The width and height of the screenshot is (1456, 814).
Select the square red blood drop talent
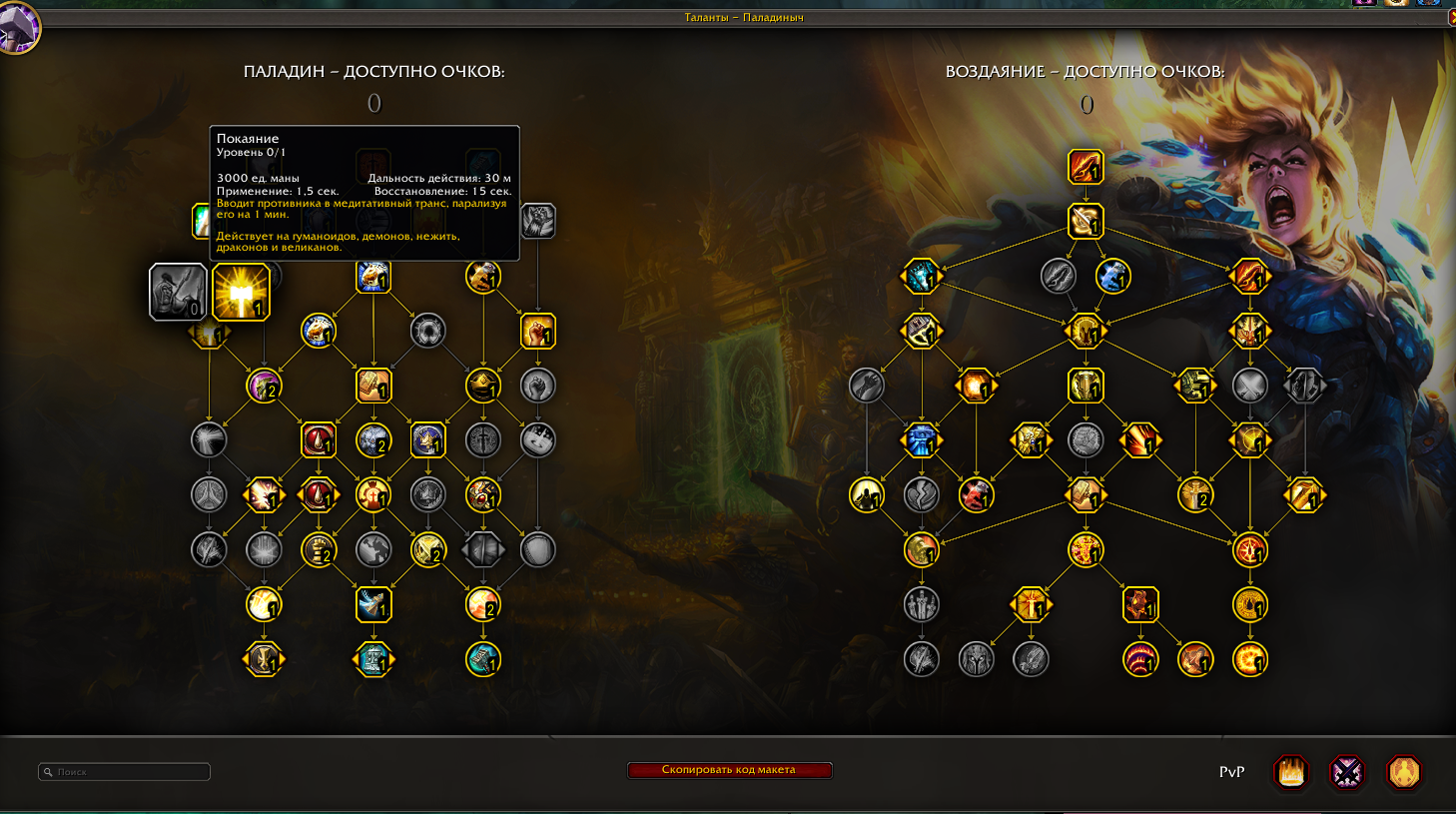coord(319,439)
